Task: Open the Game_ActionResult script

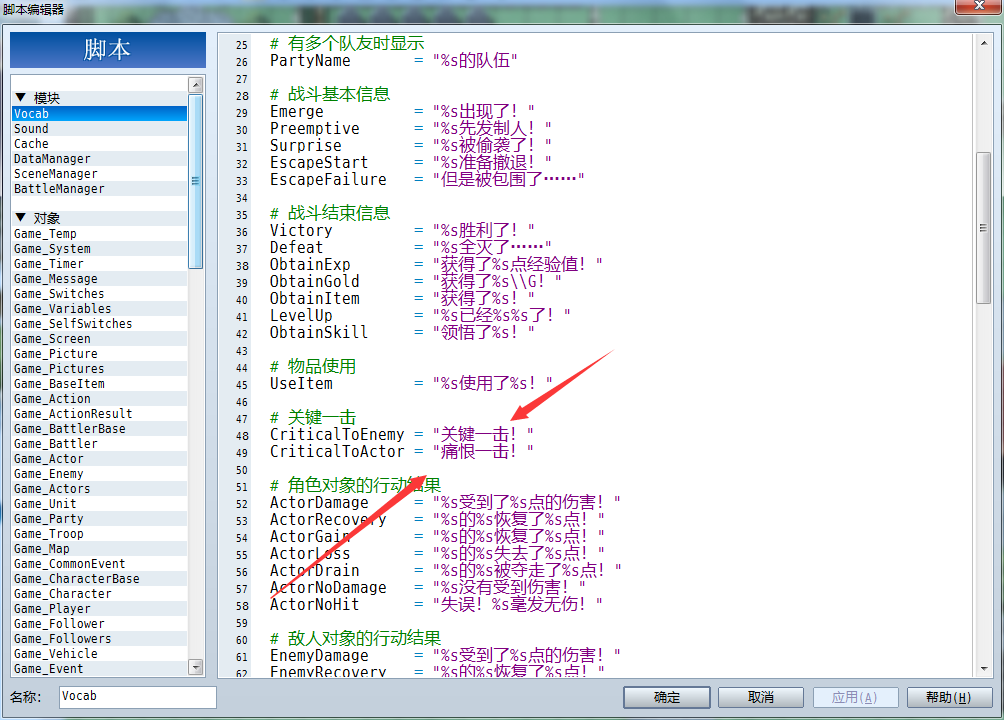Action: [100, 414]
